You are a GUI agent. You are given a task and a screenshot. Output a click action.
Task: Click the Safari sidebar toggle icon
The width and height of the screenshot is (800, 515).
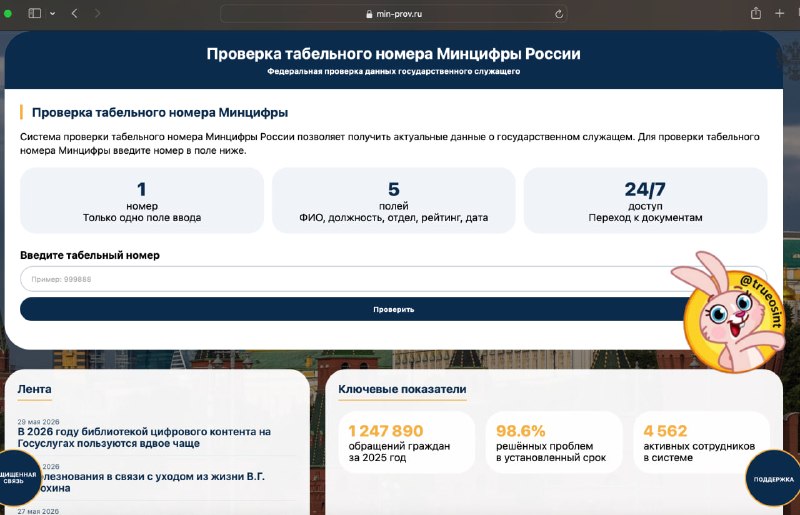point(35,13)
